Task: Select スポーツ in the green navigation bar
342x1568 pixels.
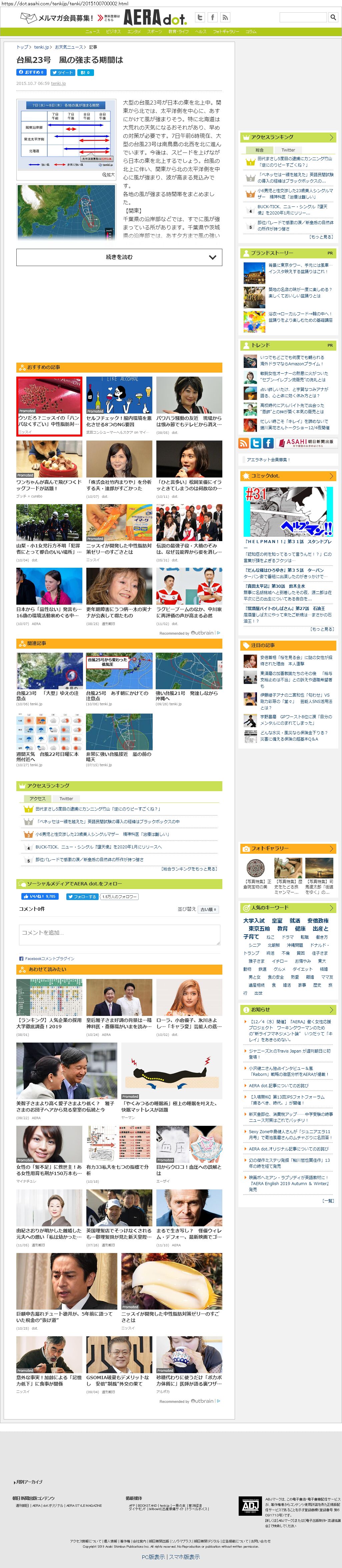Action: coord(155,32)
